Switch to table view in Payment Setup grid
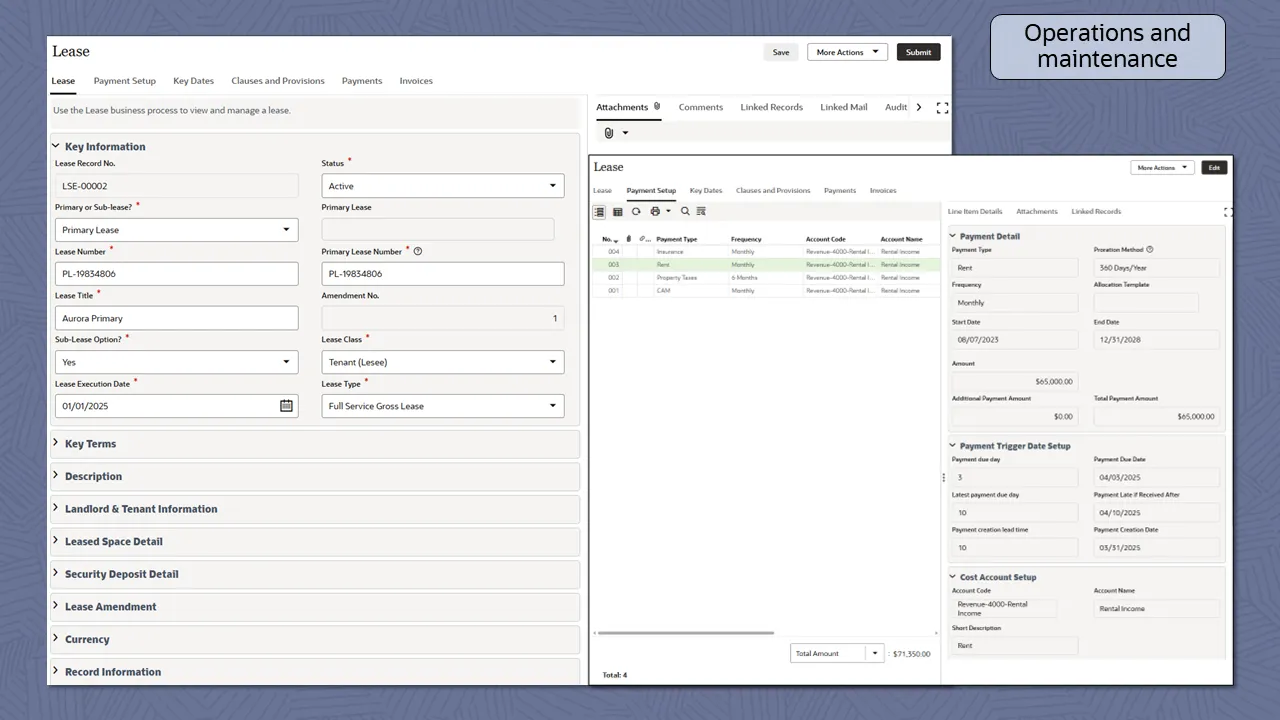Viewport: 1280px width, 720px height. [617, 211]
